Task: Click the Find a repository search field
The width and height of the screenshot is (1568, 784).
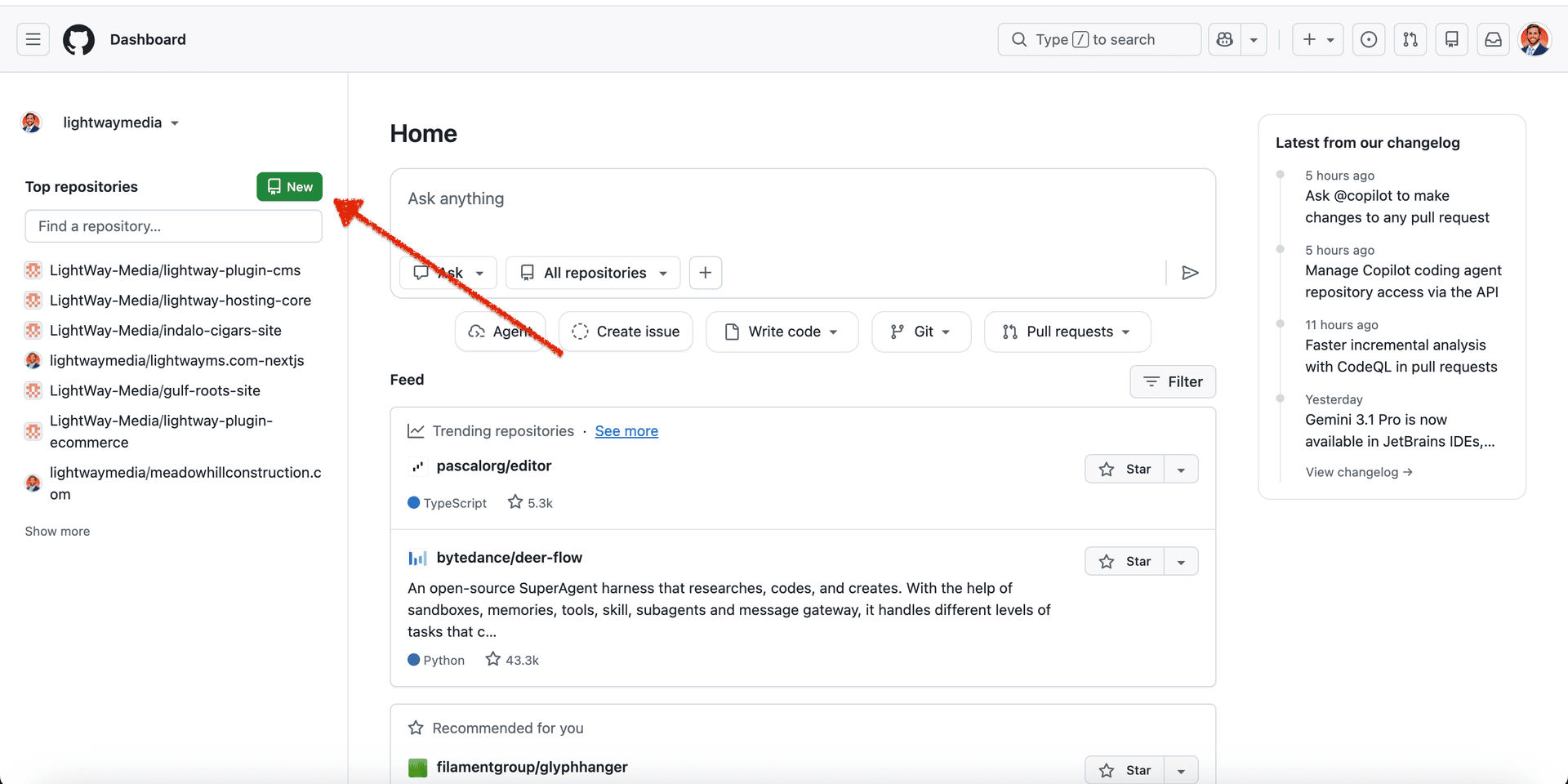Action: point(172,226)
